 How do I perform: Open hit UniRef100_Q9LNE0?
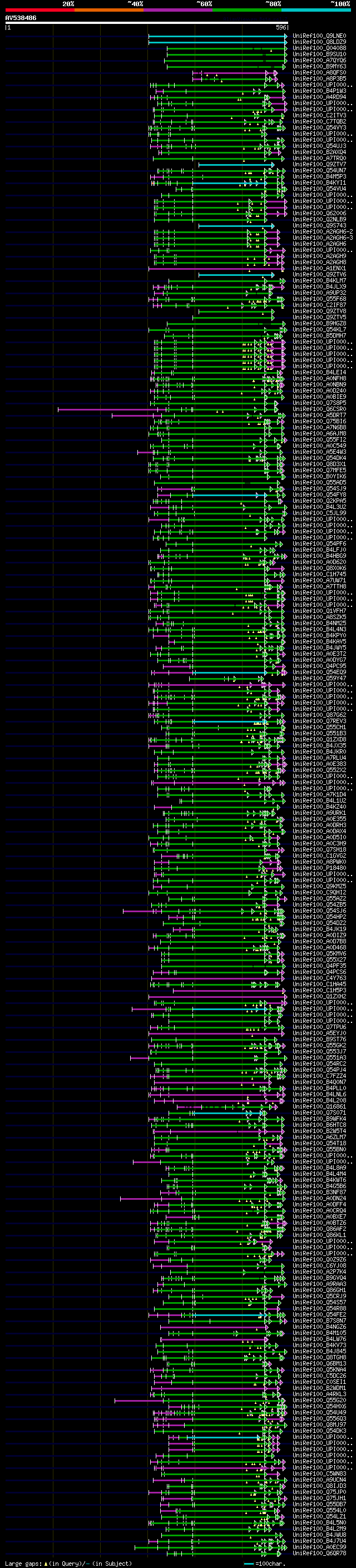[x=319, y=37]
